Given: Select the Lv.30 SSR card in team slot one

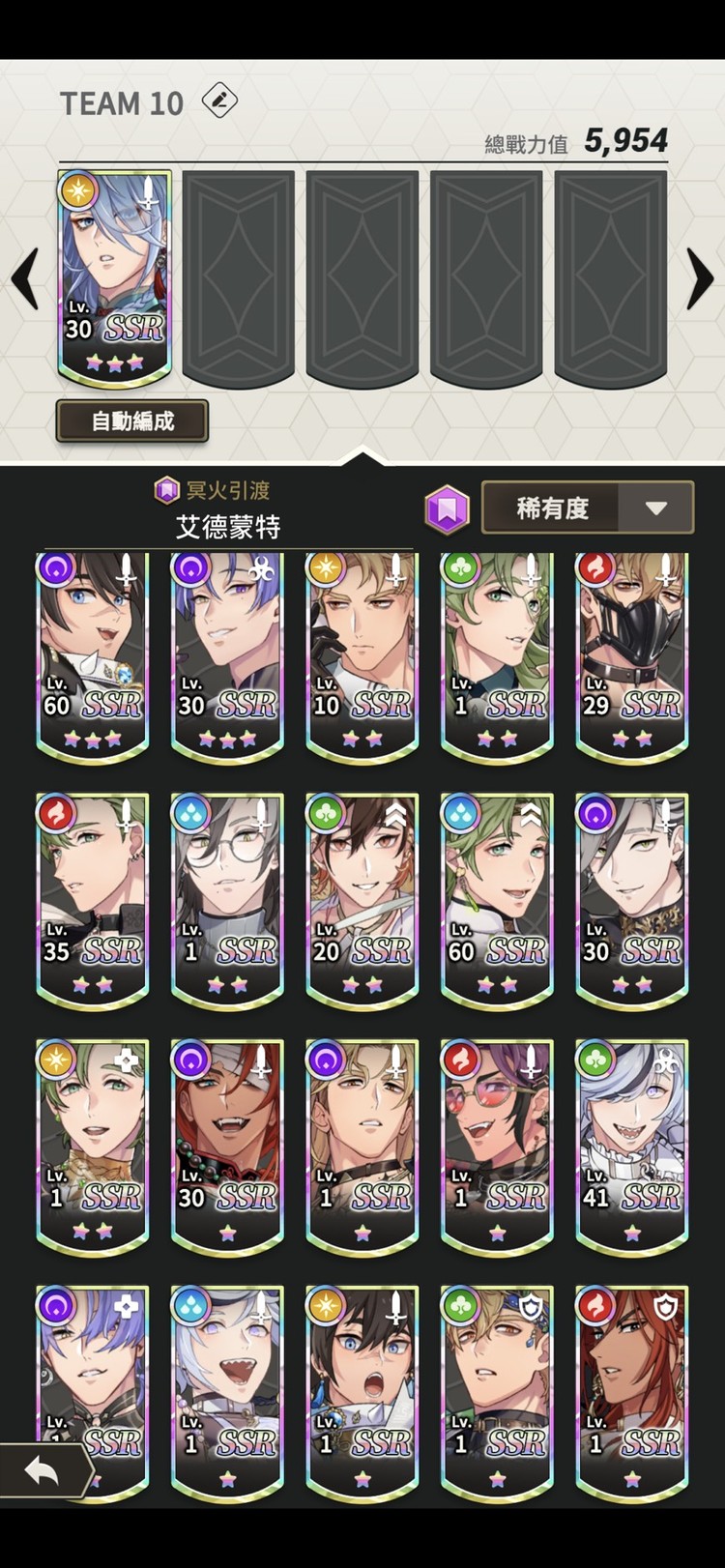Looking at the screenshot, I should pos(114,278).
